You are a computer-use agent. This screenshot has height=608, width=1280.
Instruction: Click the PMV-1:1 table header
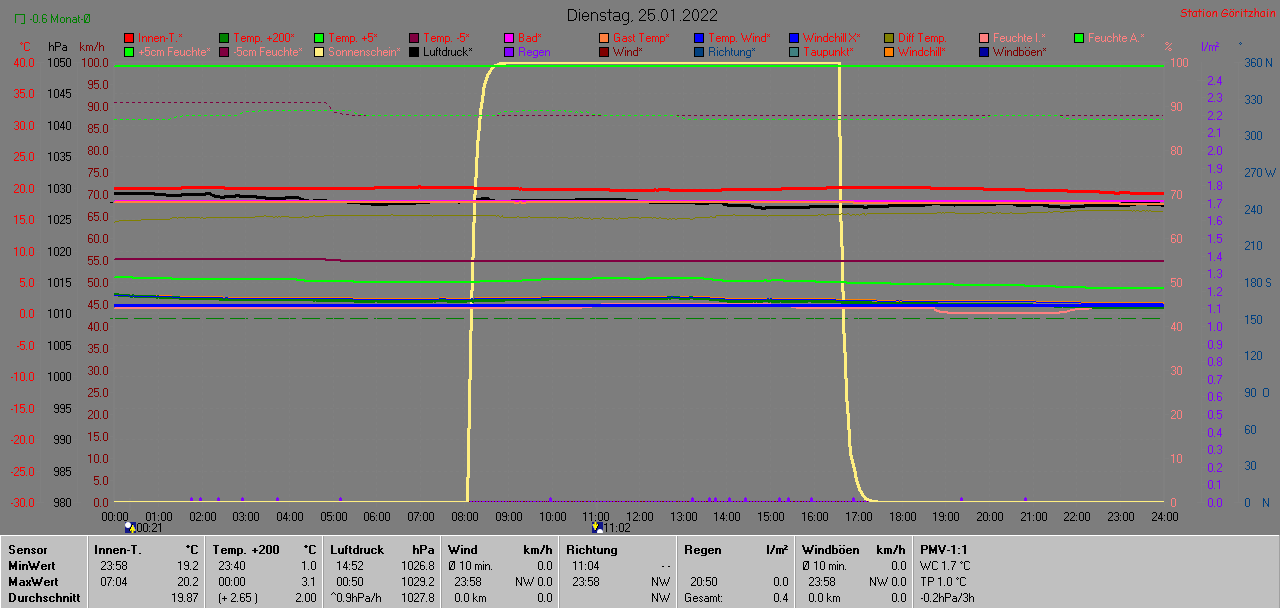[944, 550]
